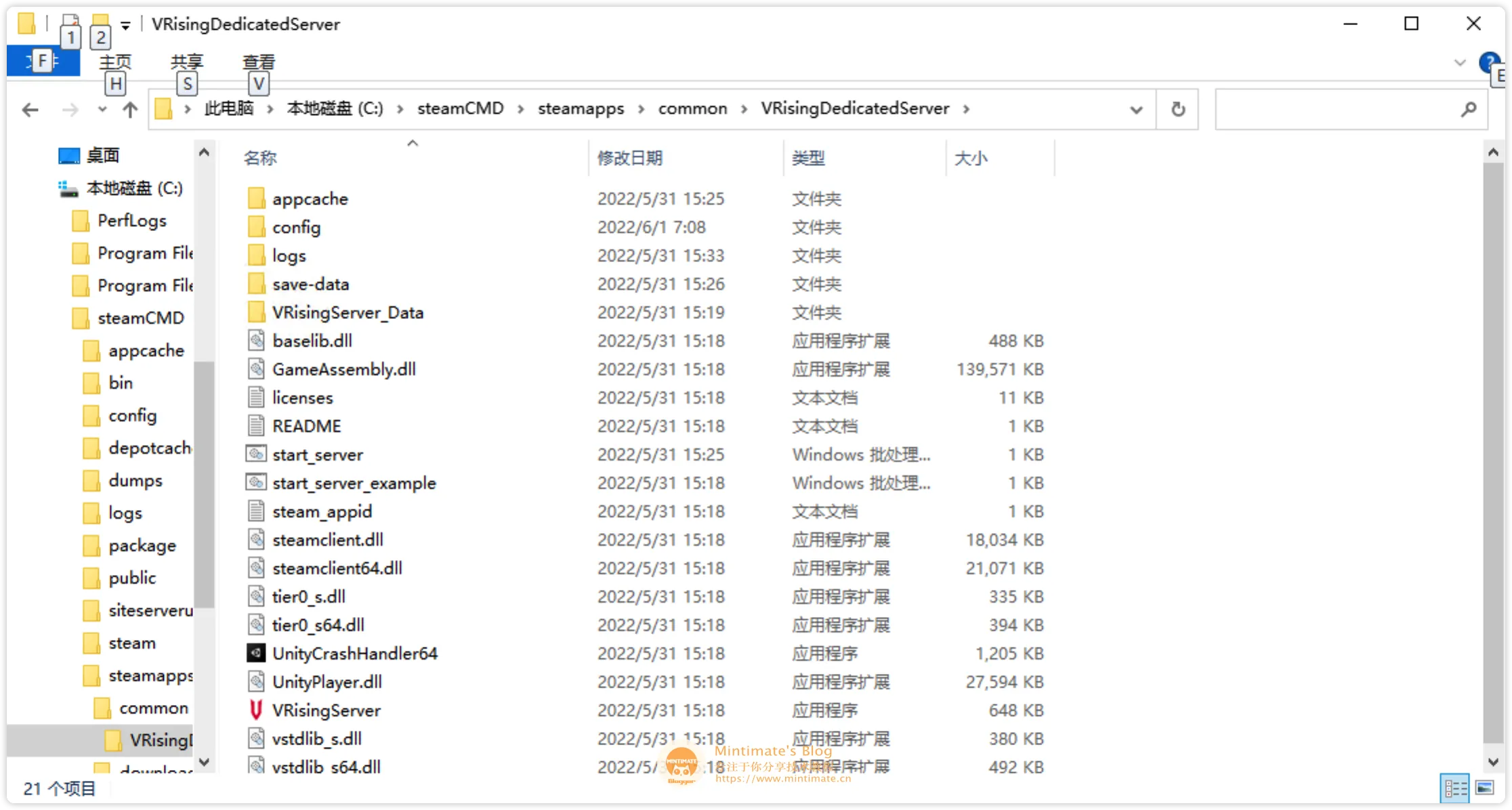
Task: Select 桌面 in navigation pane
Action: (x=103, y=156)
